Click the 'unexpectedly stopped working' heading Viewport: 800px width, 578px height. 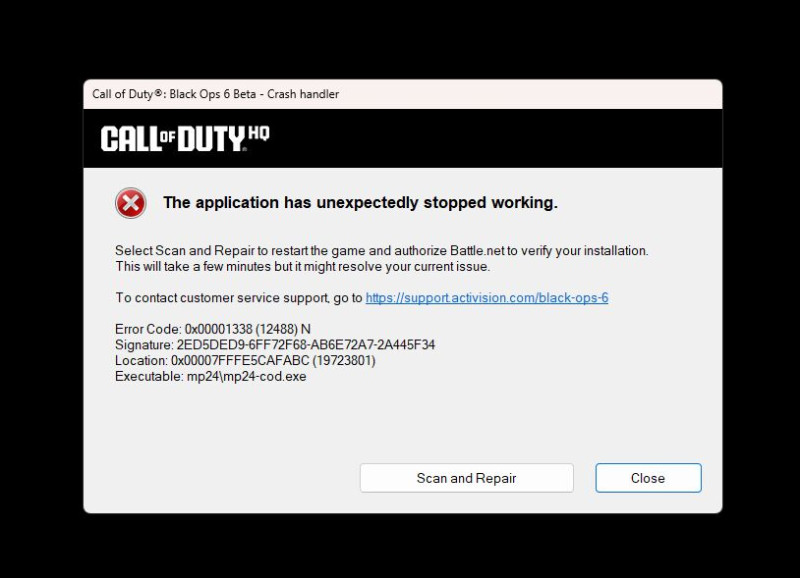point(360,203)
